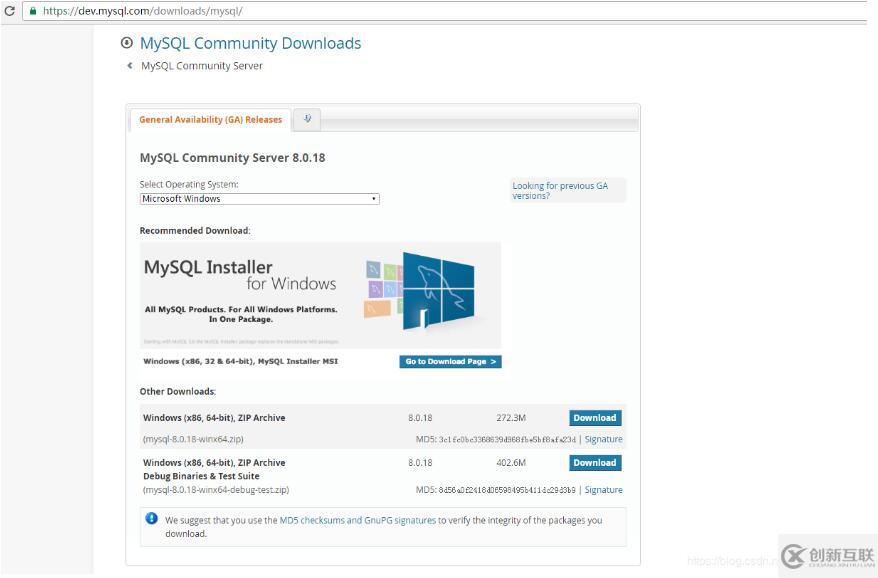This screenshot has height=578, width=878.
Task: Click the Microsoft Windows combo box arrow
Action: pos(371,198)
